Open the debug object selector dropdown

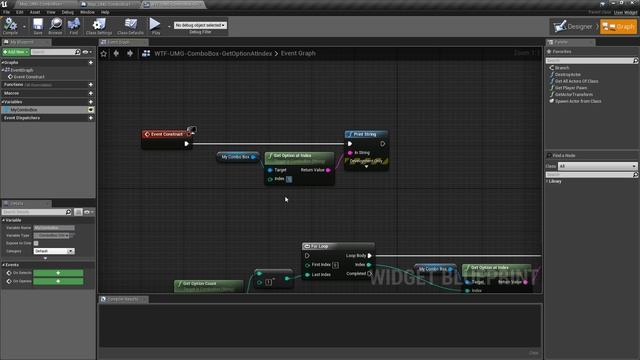pos(200,25)
